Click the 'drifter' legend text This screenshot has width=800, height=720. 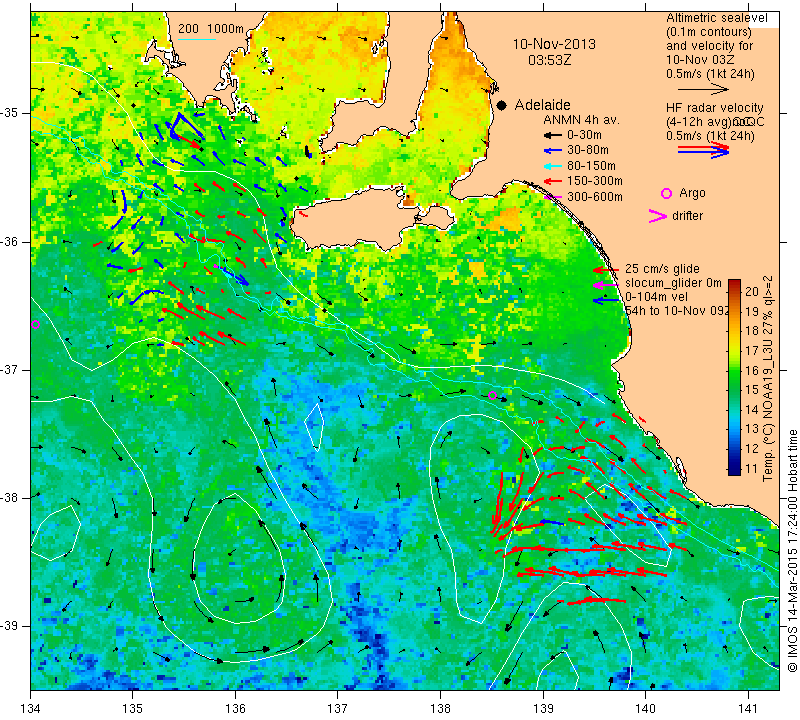point(687,216)
